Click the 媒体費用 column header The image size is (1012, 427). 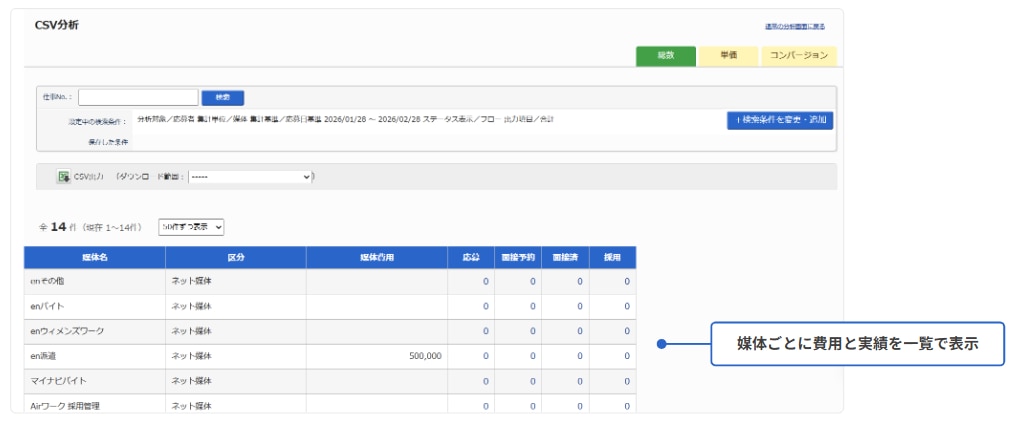pyautogui.click(x=377, y=257)
